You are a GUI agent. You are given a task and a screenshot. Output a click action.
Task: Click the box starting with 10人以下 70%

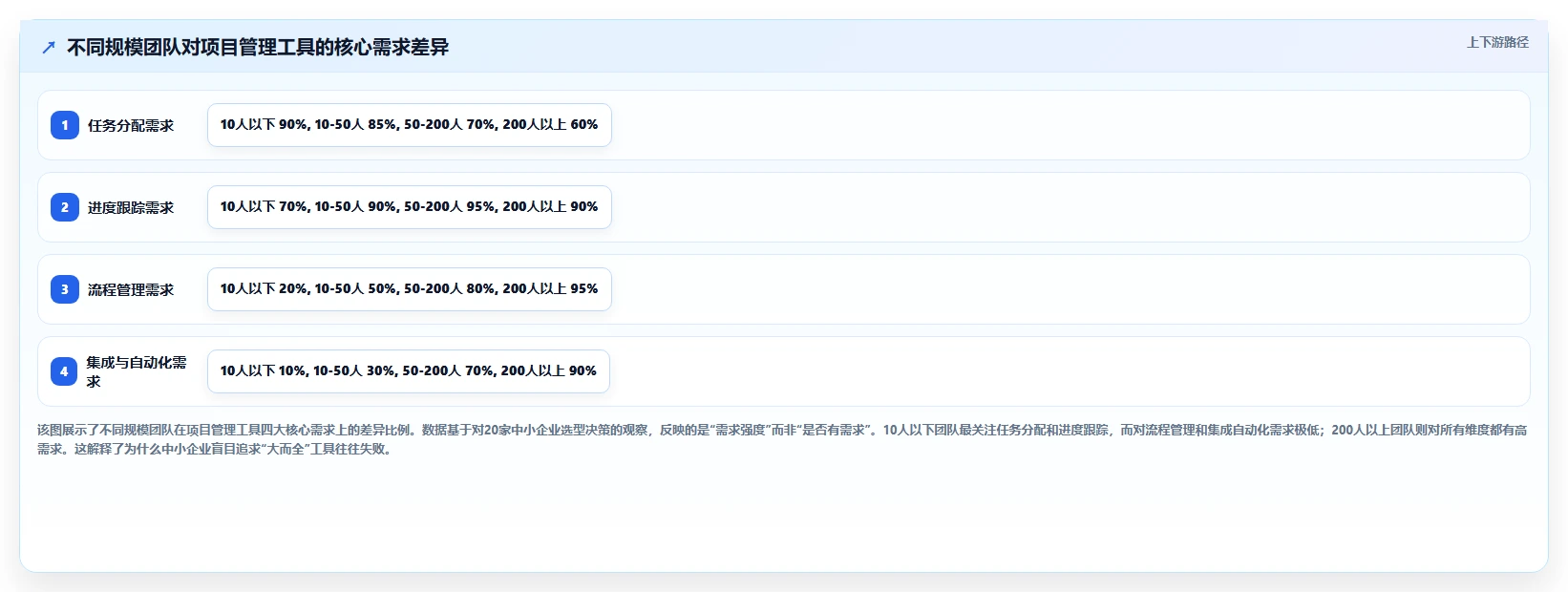pyautogui.click(x=410, y=207)
